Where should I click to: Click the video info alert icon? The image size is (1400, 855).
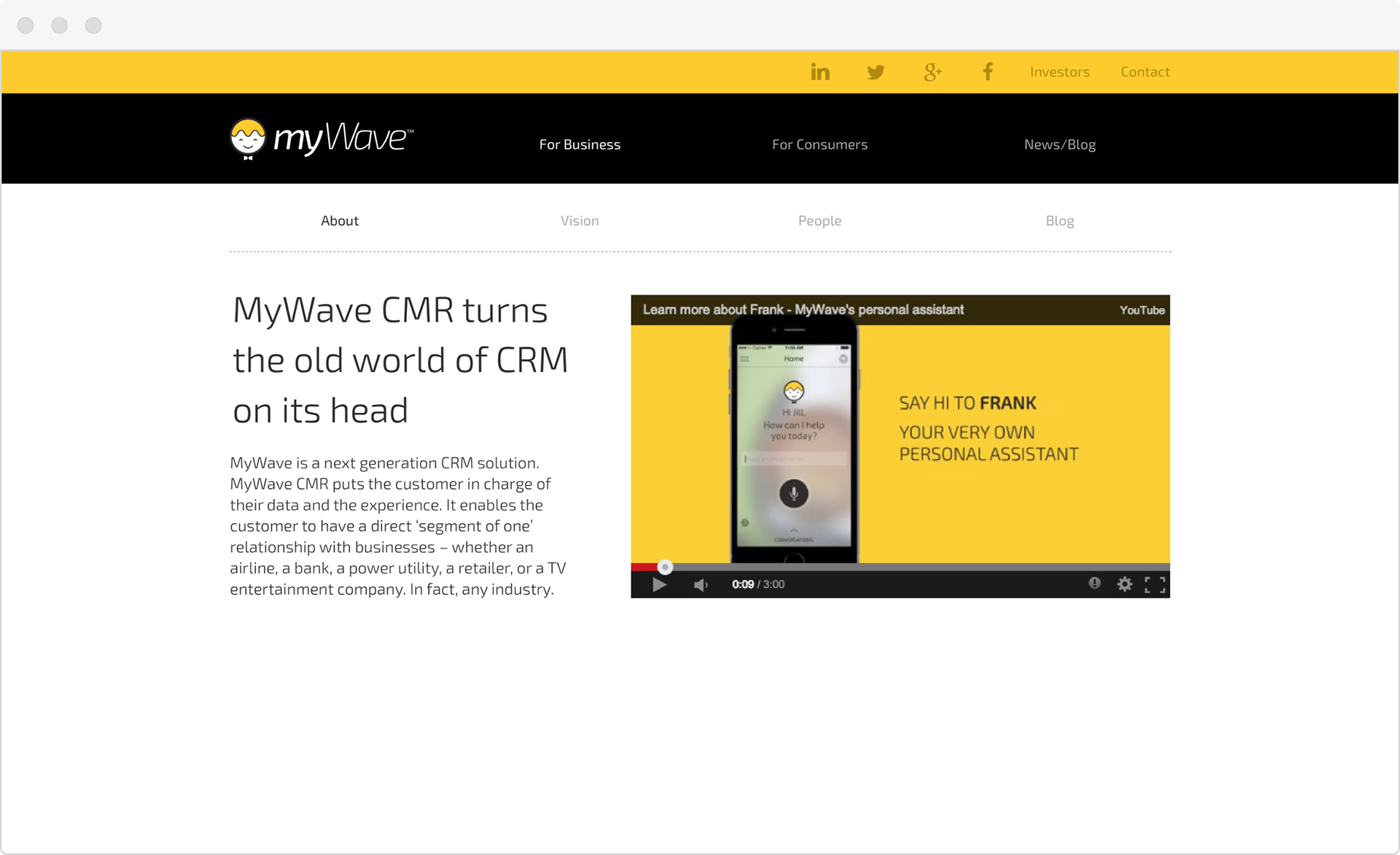click(1094, 583)
